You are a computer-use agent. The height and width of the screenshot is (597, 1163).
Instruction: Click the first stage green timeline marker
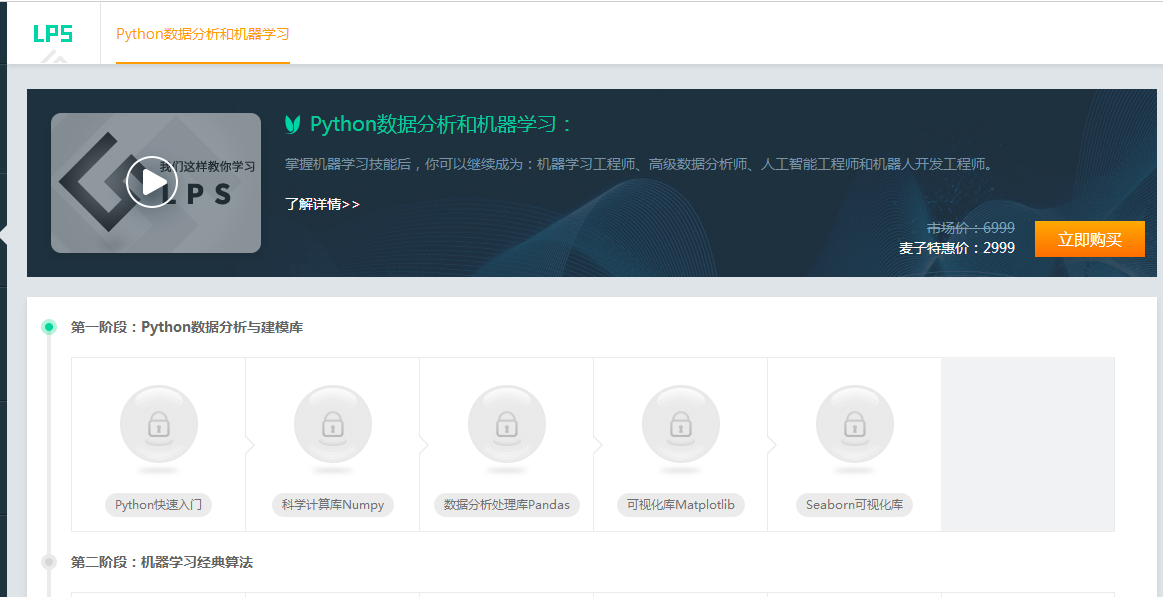tap(49, 327)
